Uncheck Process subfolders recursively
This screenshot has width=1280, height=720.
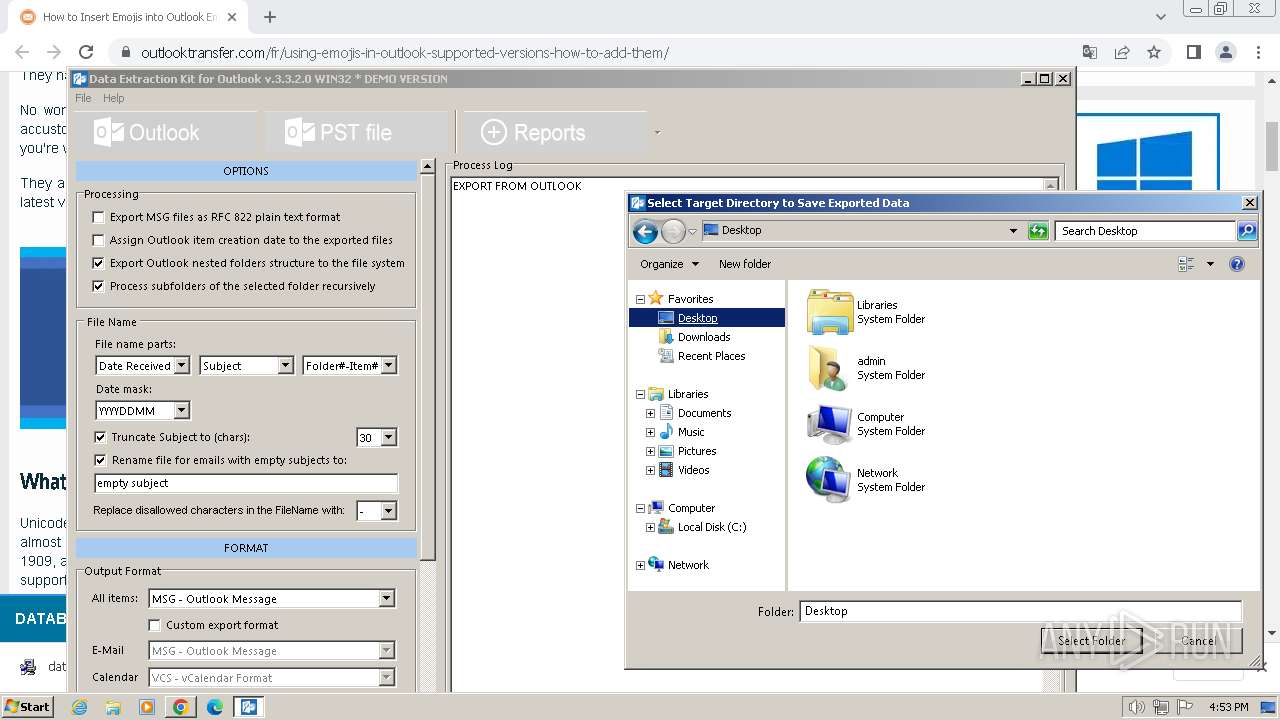pos(98,286)
